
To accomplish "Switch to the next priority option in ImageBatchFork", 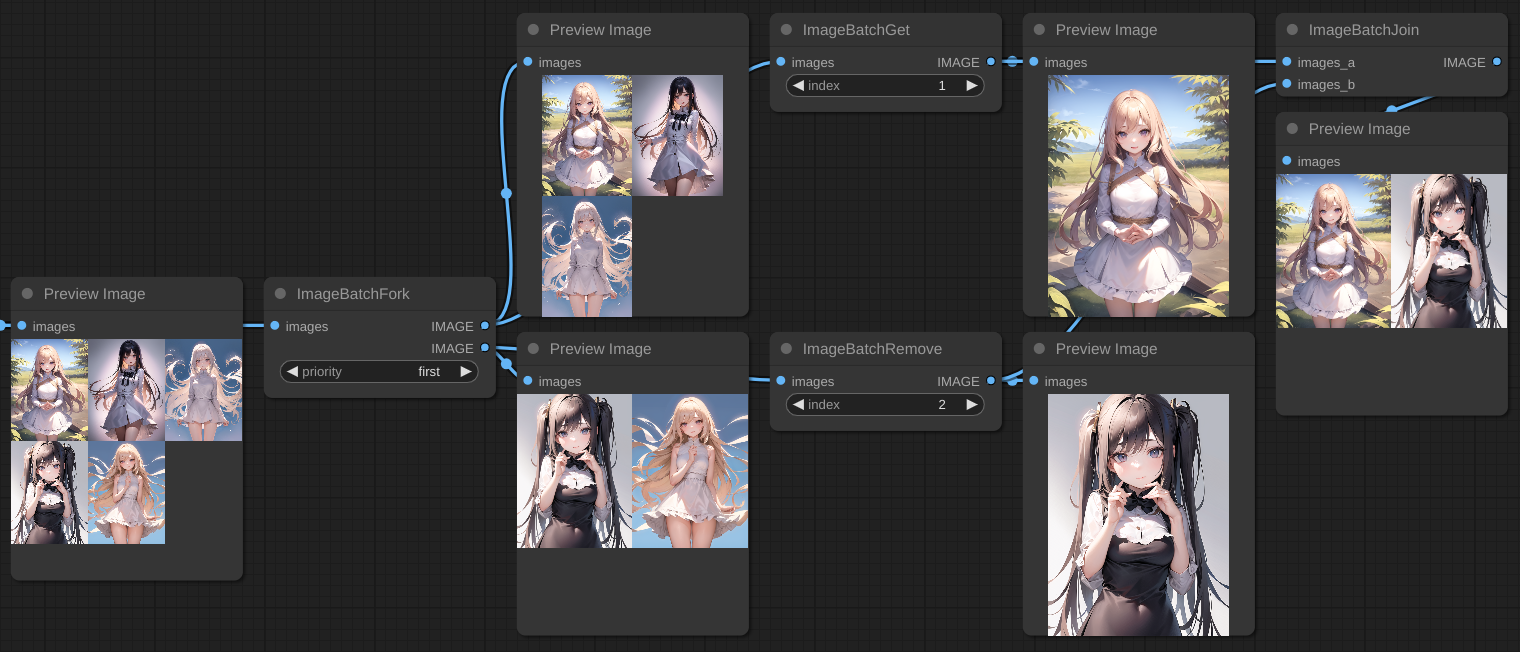I will (465, 372).
